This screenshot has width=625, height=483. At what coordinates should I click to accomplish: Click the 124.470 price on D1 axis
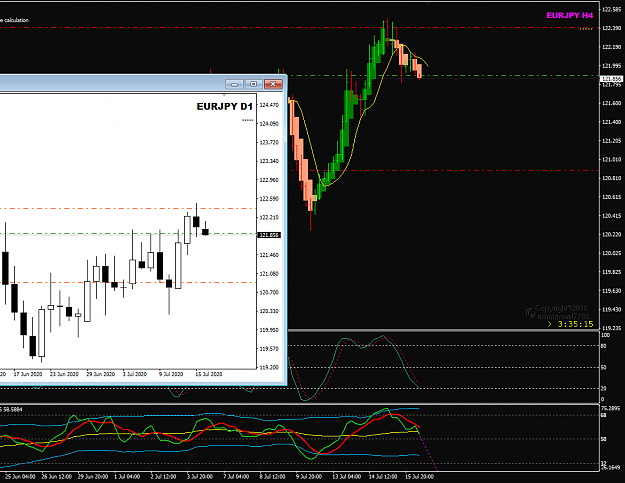[x=269, y=105]
